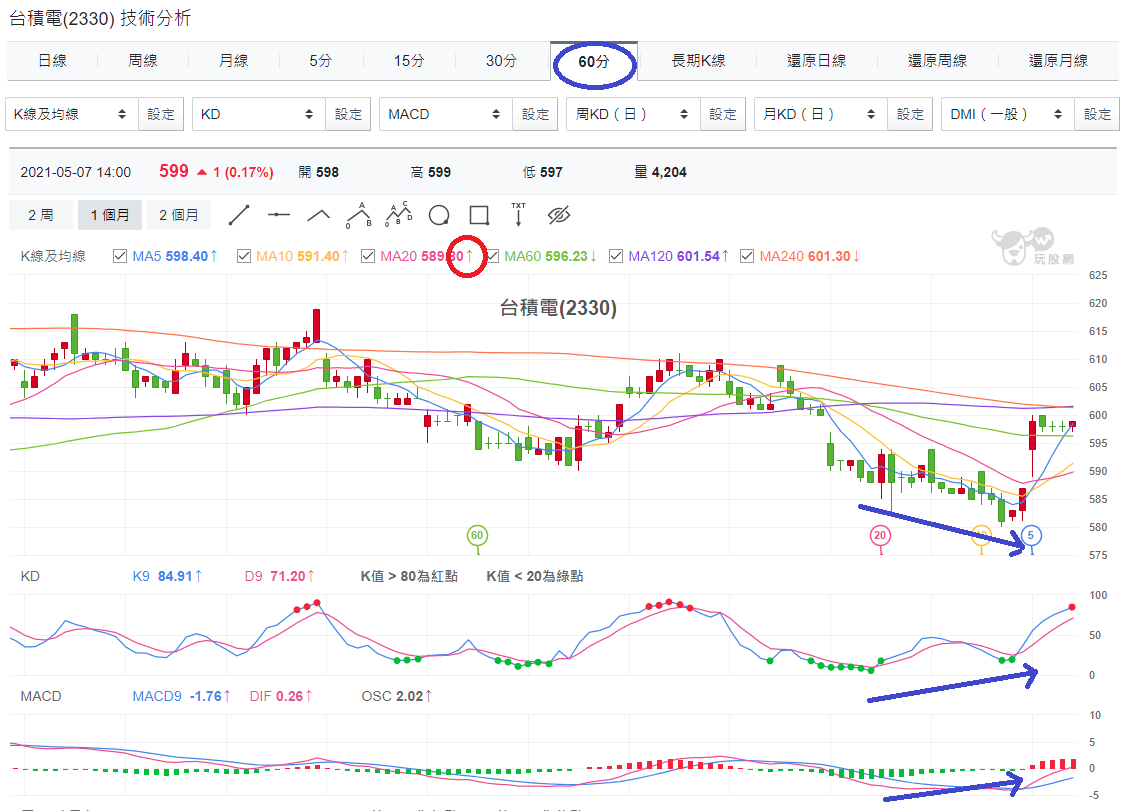Screen dimensions: 1147x811
Task: Click the 2021-05-07 14:00 timestamp
Action: click(x=75, y=173)
